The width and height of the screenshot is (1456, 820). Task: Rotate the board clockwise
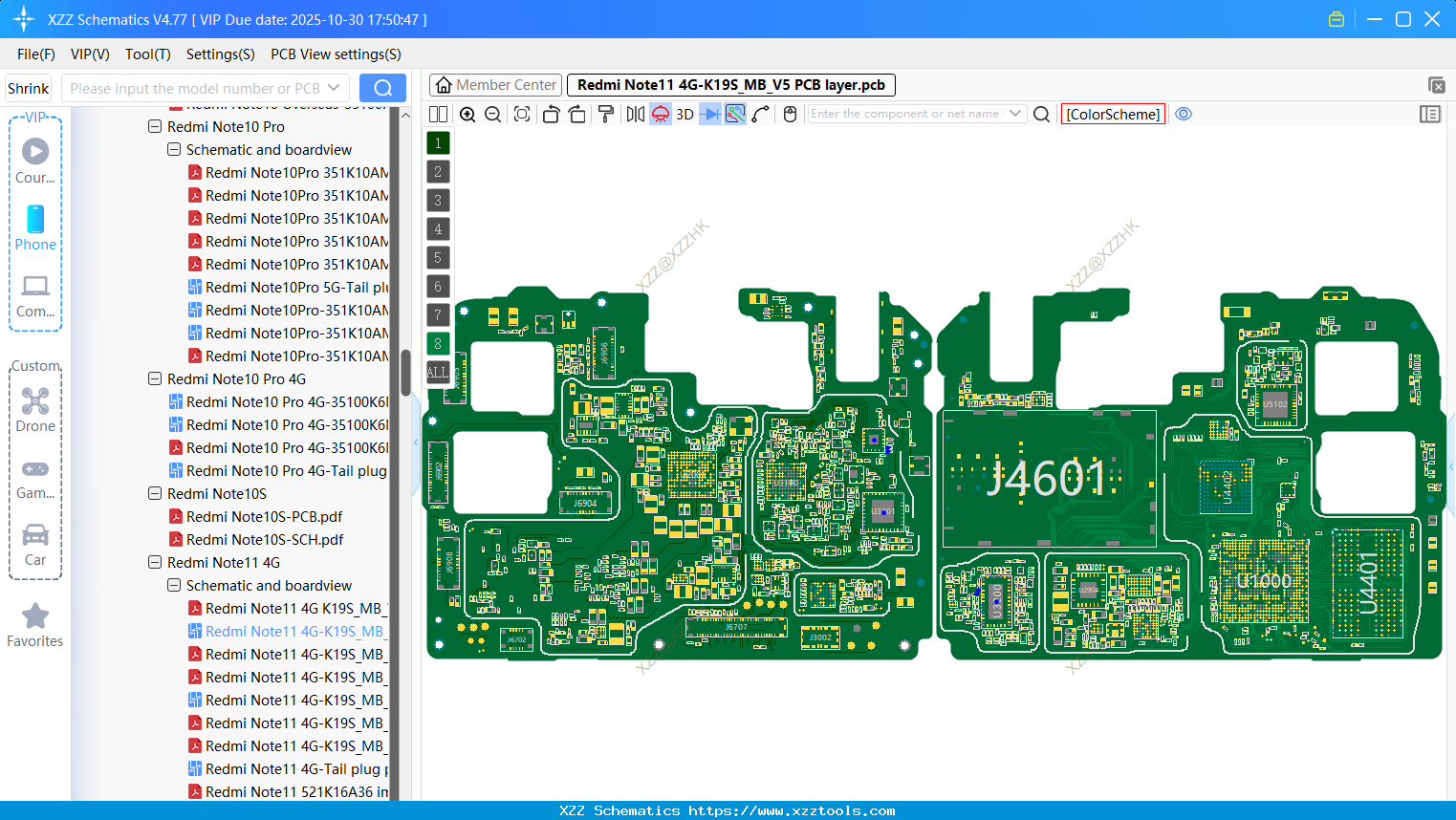coord(576,115)
